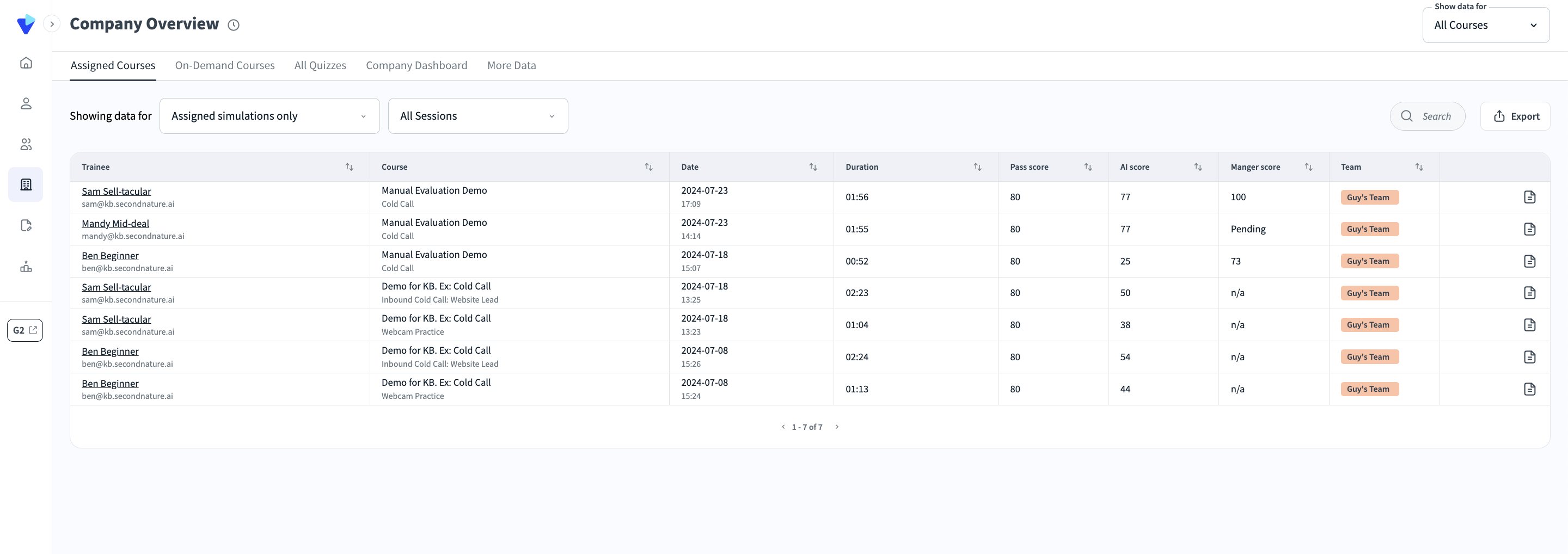Click into the Search field
This screenshot has width=1568, height=554.
click(x=1436, y=116)
